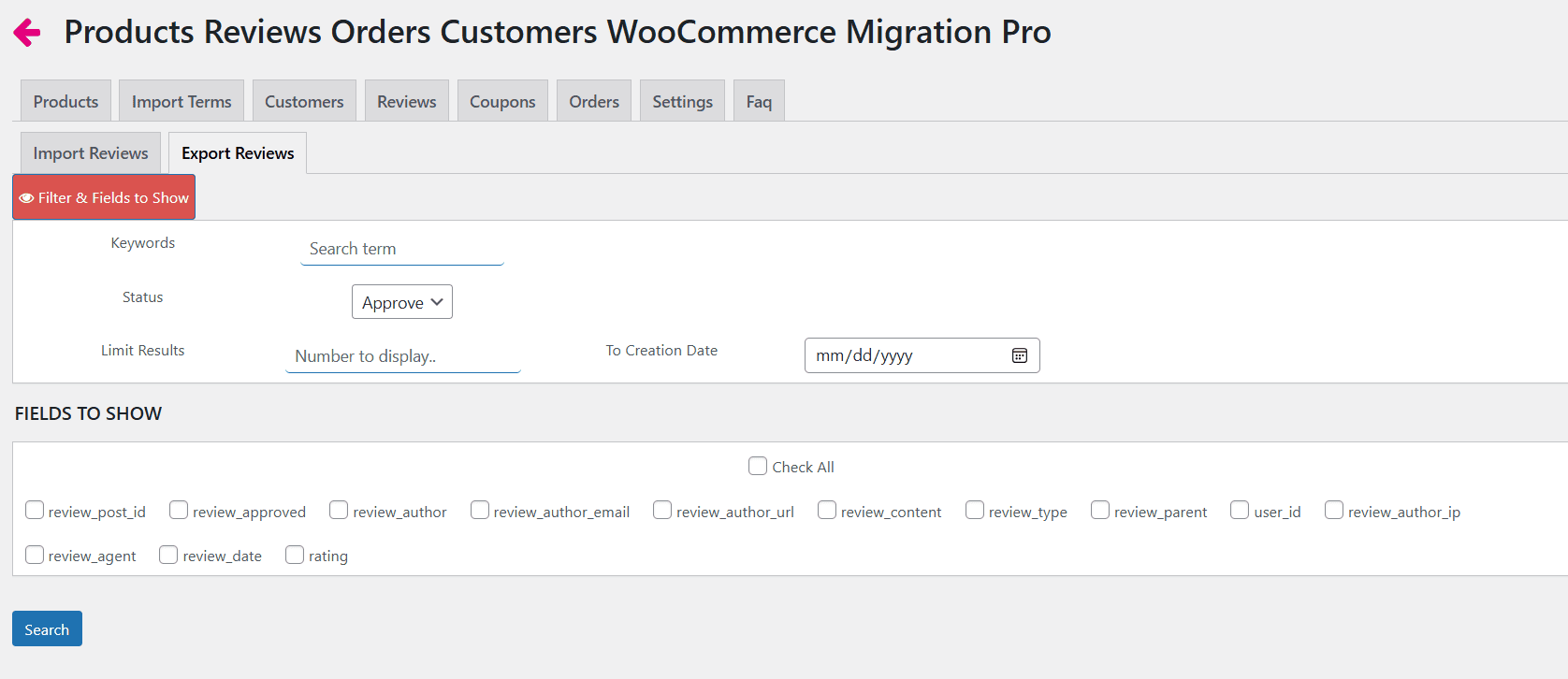Screen dimensions: 1568x679
Task: Click the To Creation Date input
Action: point(922,355)
